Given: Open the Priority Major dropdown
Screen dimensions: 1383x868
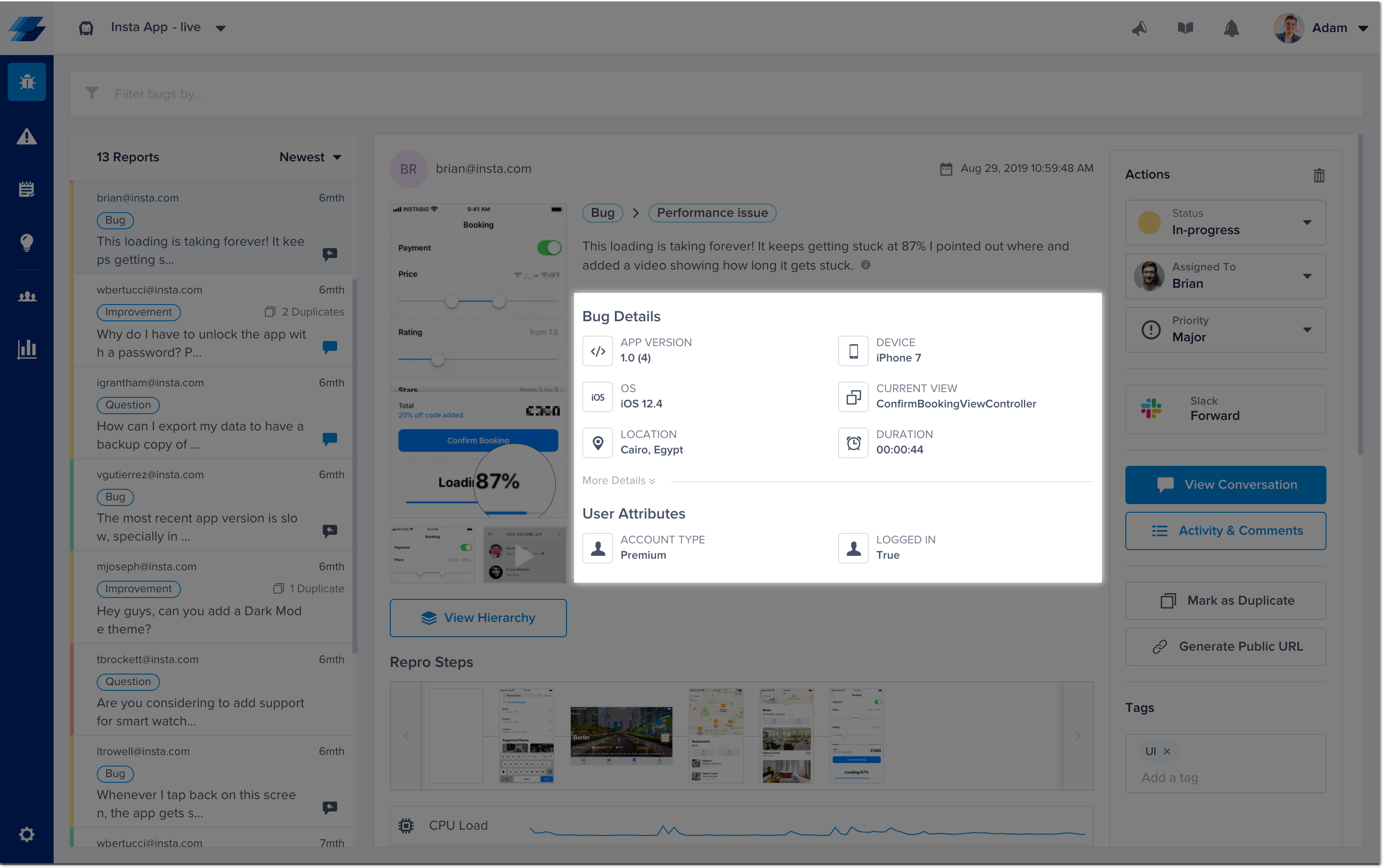Looking at the screenshot, I should point(1225,330).
